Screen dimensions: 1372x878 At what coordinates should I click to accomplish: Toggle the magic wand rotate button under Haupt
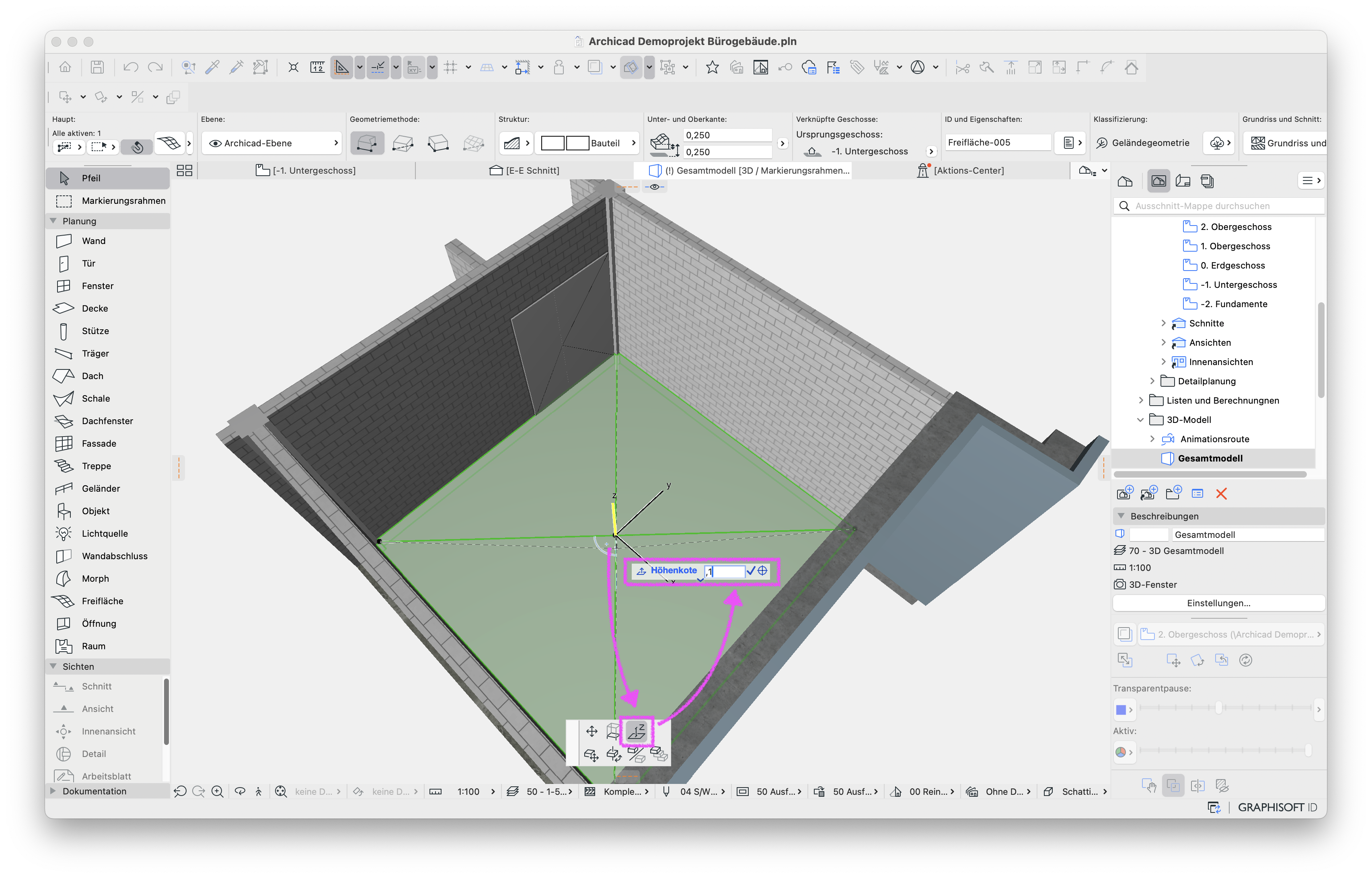click(x=137, y=147)
